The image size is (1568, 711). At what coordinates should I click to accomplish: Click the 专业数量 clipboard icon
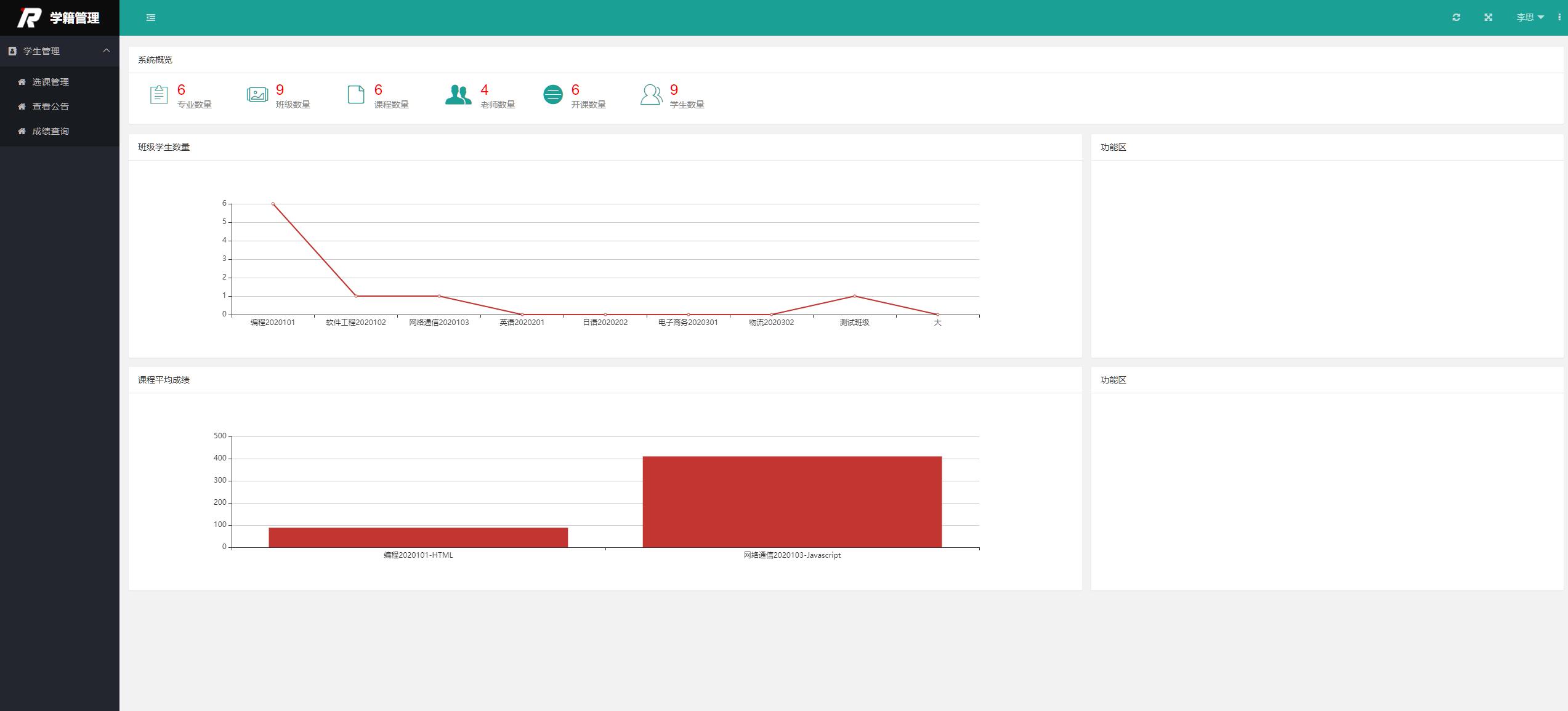[x=159, y=95]
